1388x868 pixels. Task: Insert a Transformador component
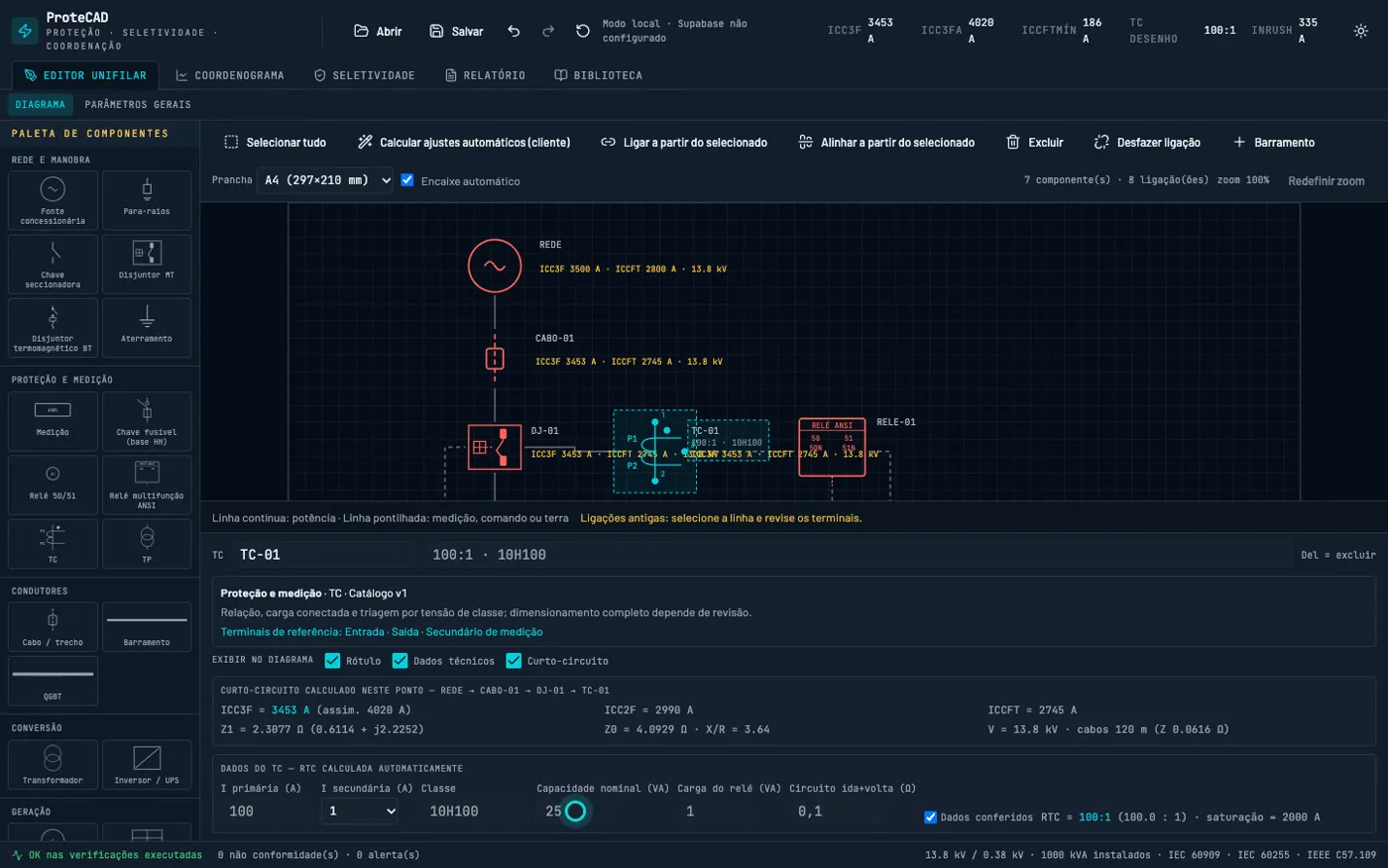click(x=53, y=765)
